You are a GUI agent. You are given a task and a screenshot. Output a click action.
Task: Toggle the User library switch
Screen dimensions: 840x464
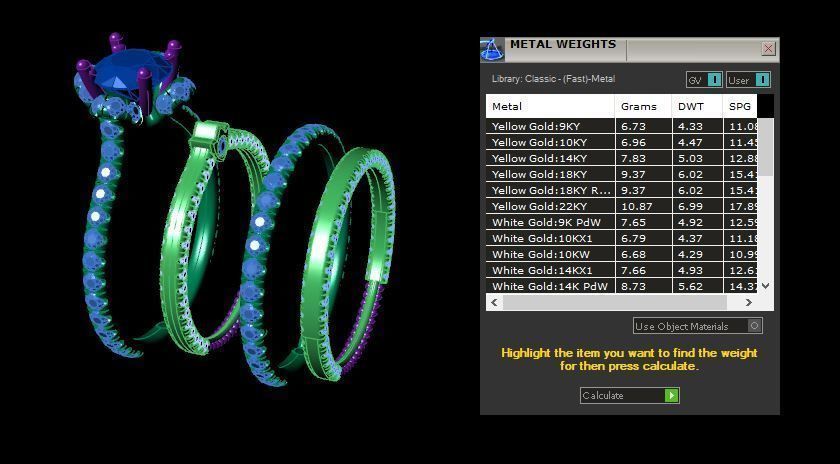click(x=748, y=80)
